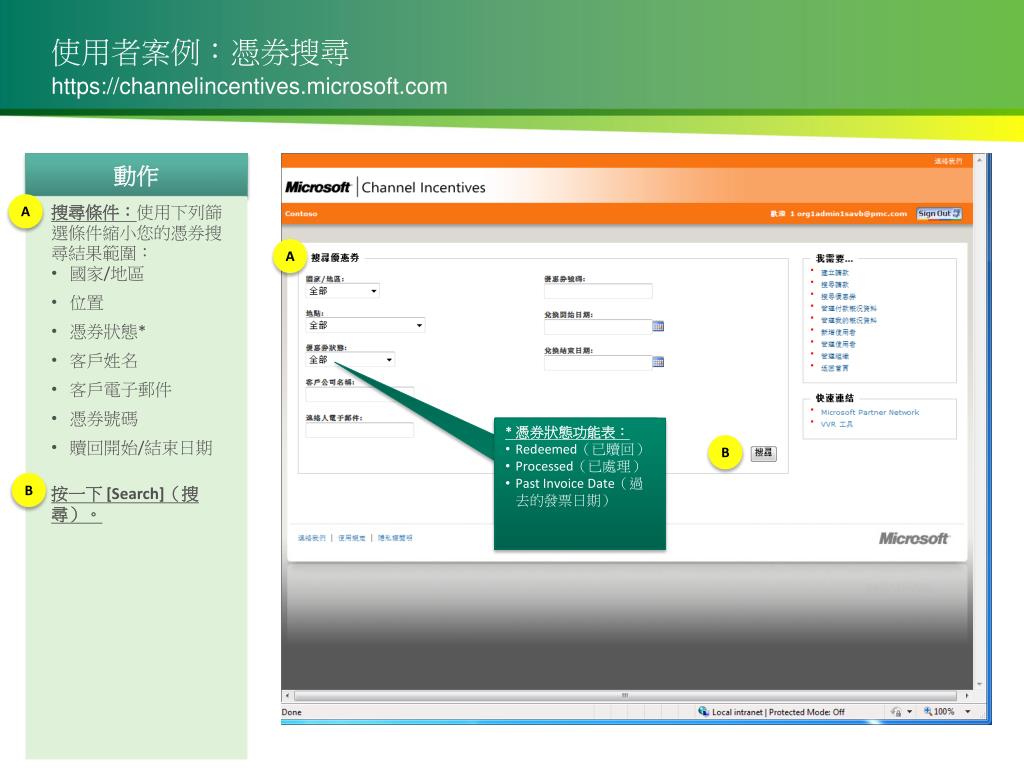Click the Redeemed（已贖回）callout entry
Image resolution: width=1024 pixels, height=768 pixels.
(579, 449)
